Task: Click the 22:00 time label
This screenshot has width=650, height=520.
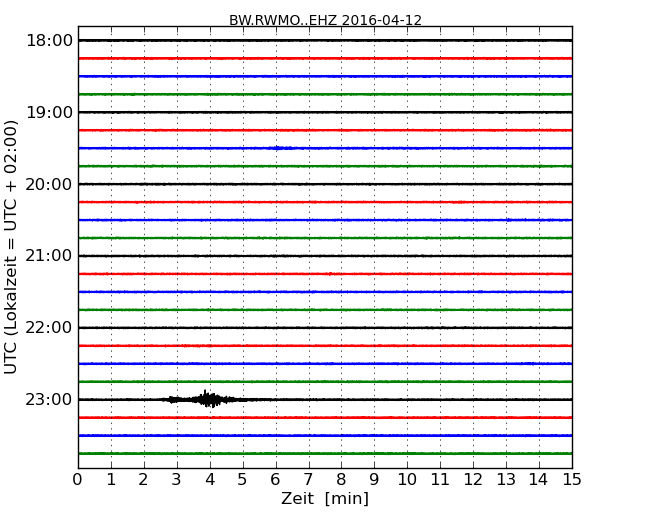Action: (49, 328)
